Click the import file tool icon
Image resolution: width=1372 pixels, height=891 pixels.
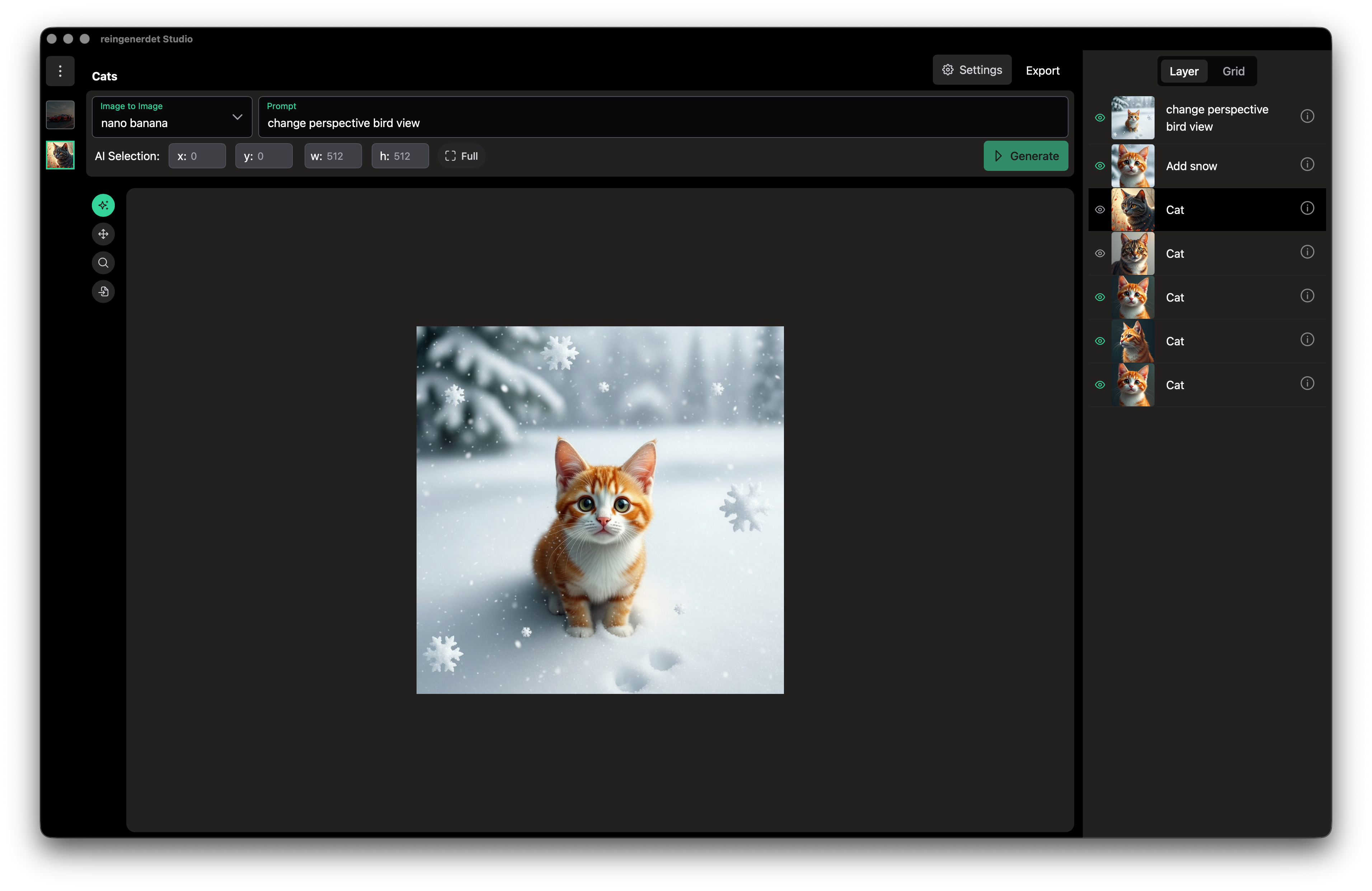point(103,292)
